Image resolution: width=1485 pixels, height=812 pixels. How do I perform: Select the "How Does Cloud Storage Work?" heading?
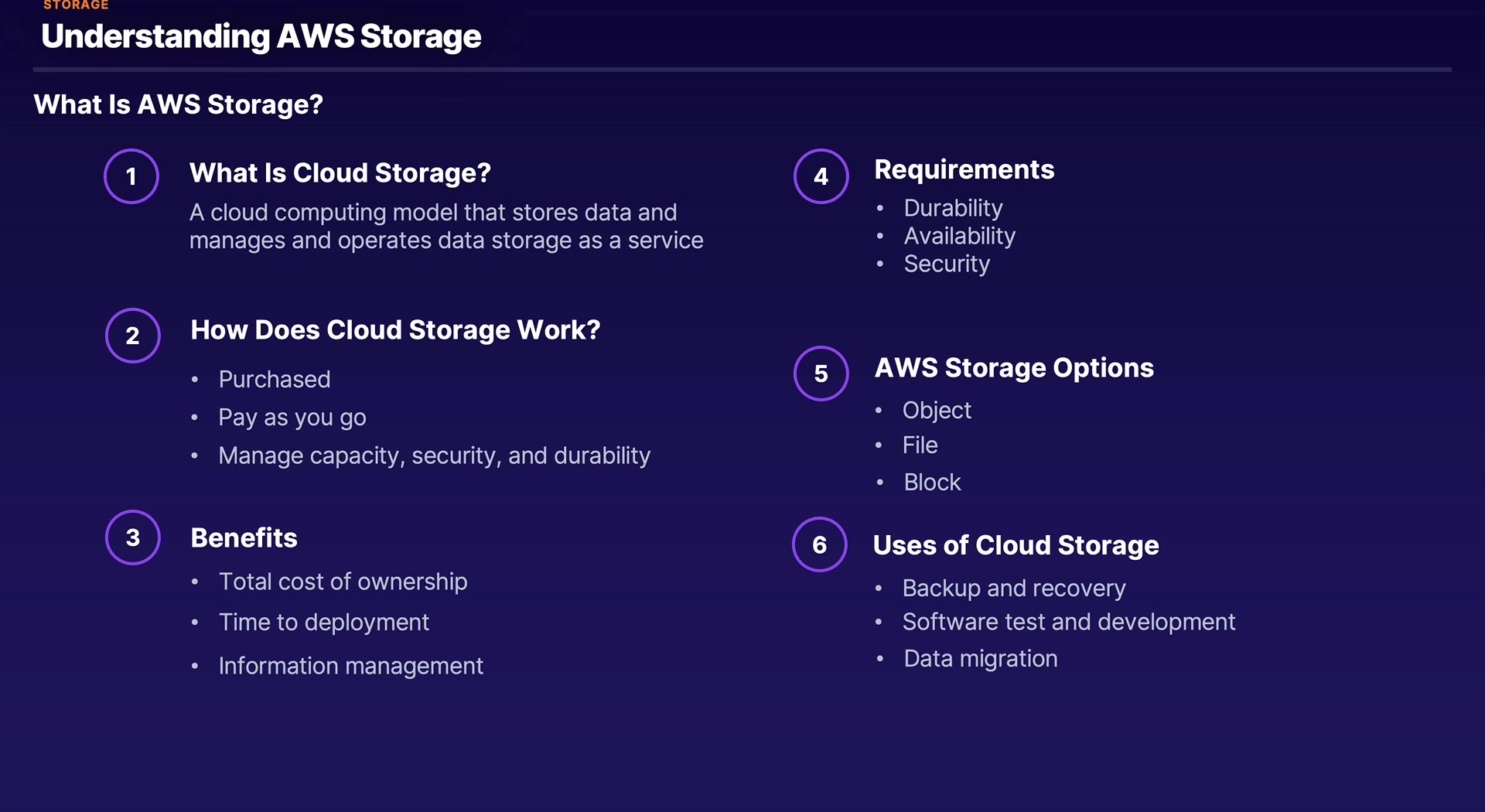tap(395, 330)
